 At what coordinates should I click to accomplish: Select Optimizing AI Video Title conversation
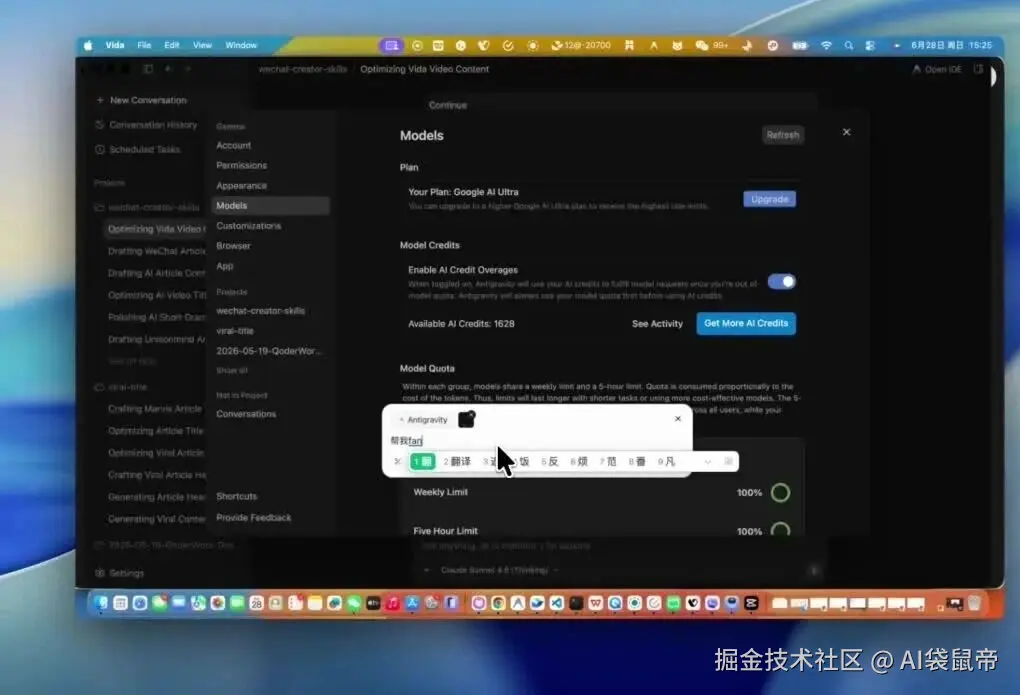[156, 295]
